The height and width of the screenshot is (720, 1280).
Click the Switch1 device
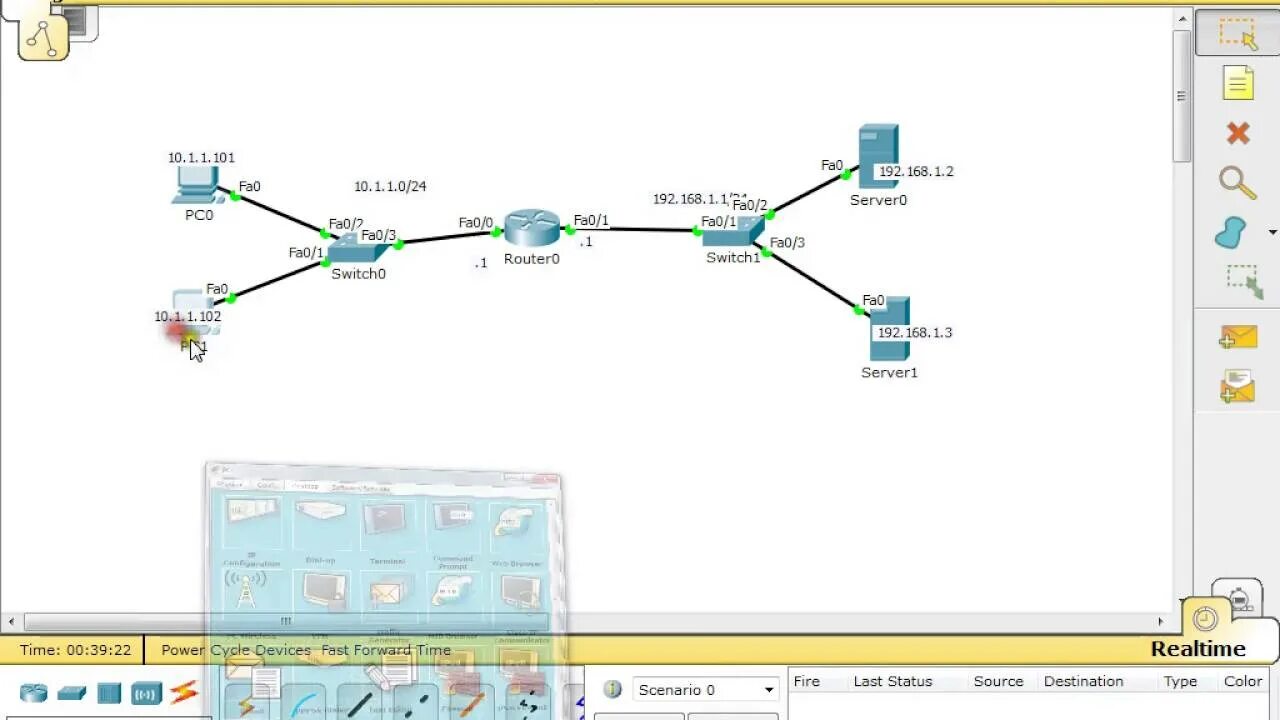point(732,233)
